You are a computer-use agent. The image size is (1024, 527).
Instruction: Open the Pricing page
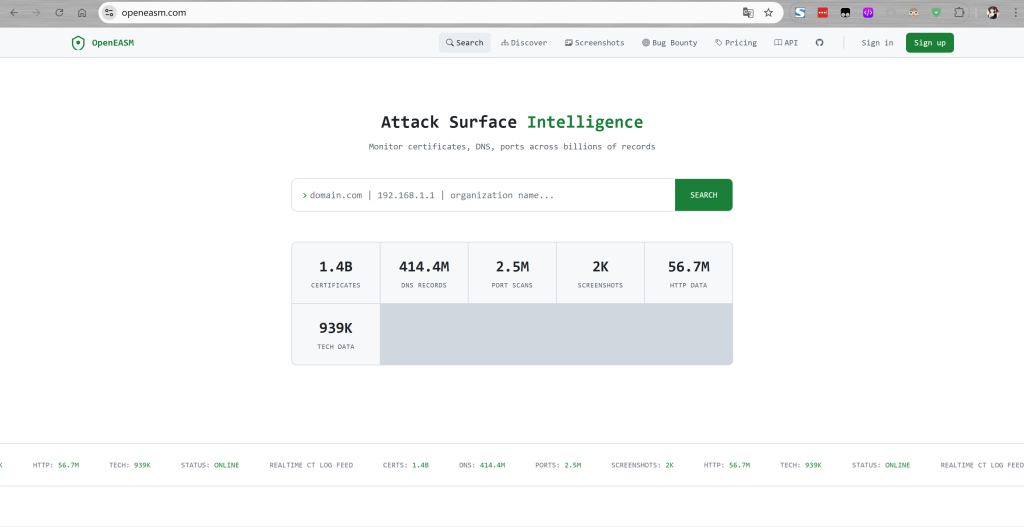736,43
